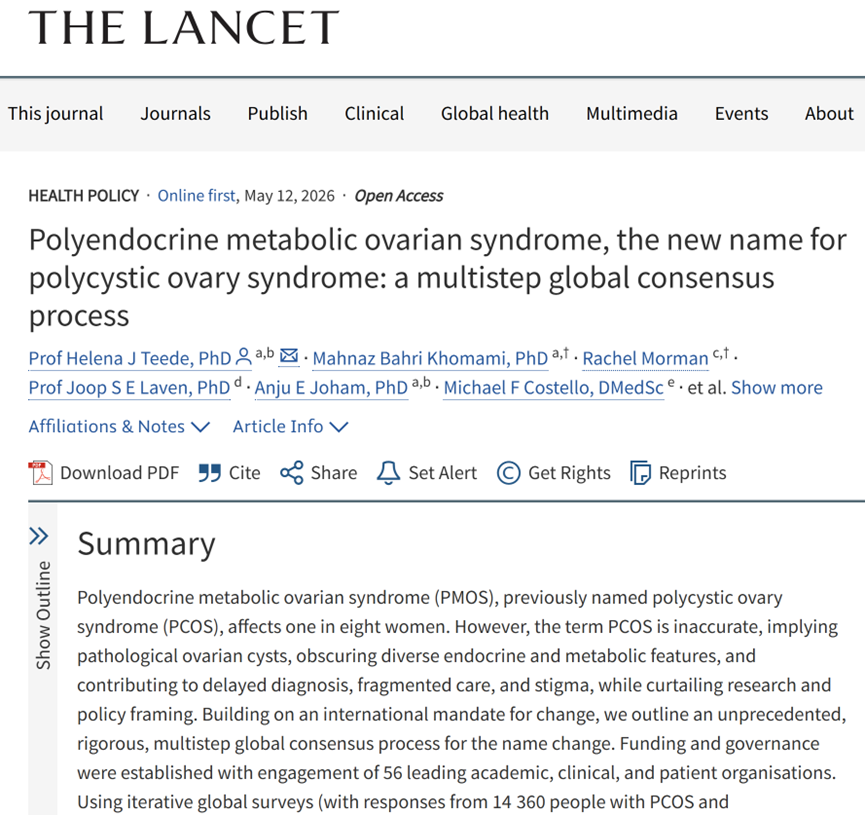The width and height of the screenshot is (865, 815).
Task: Open the Multimedia menu item
Action: [632, 114]
